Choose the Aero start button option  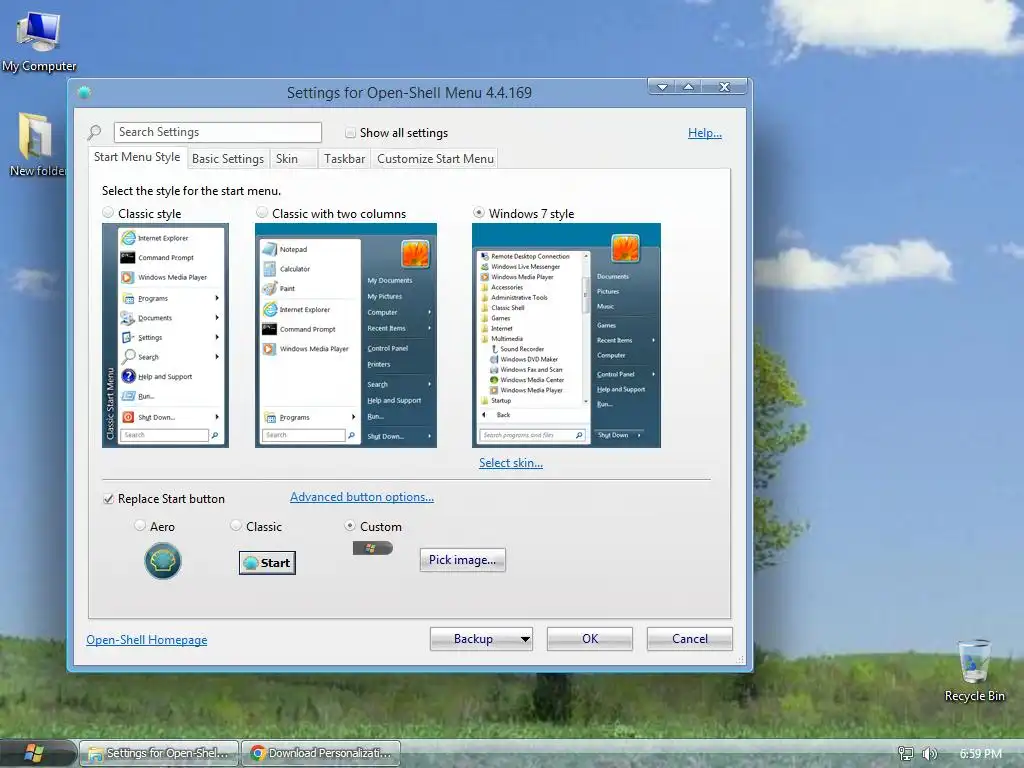tap(140, 526)
